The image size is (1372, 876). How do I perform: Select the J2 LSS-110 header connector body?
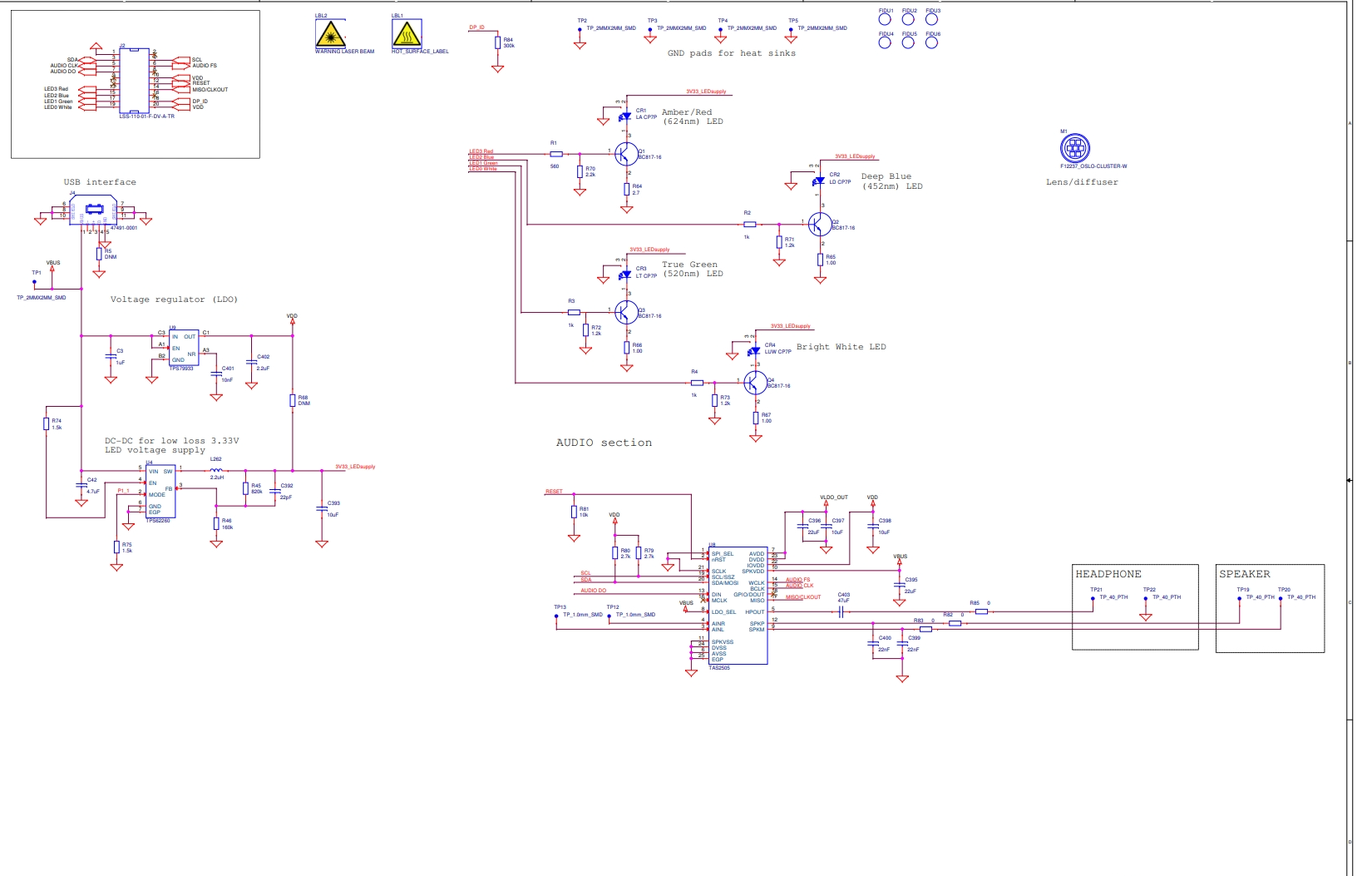pos(135,81)
